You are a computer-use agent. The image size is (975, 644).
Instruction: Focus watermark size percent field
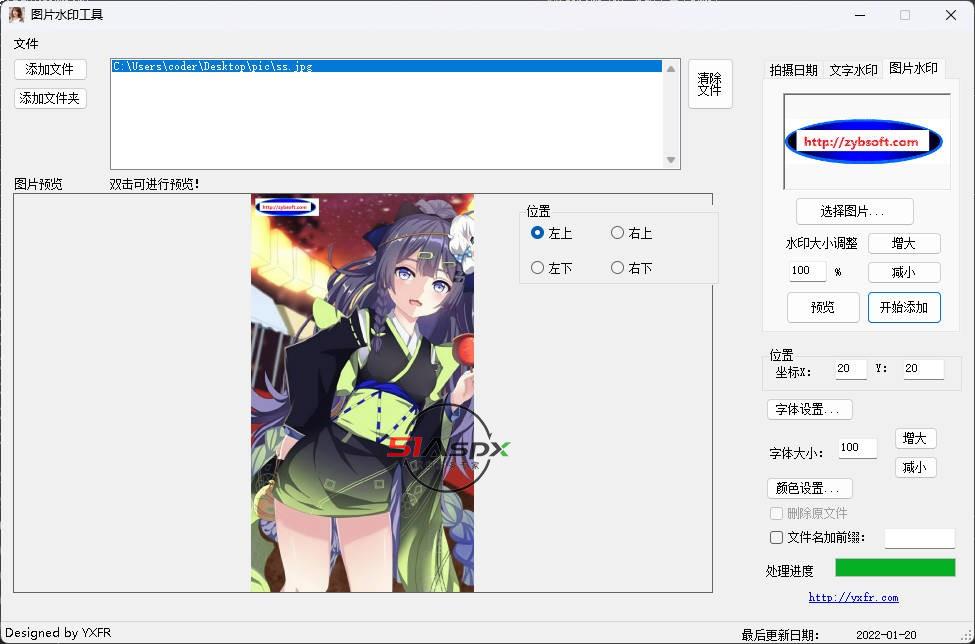807,271
